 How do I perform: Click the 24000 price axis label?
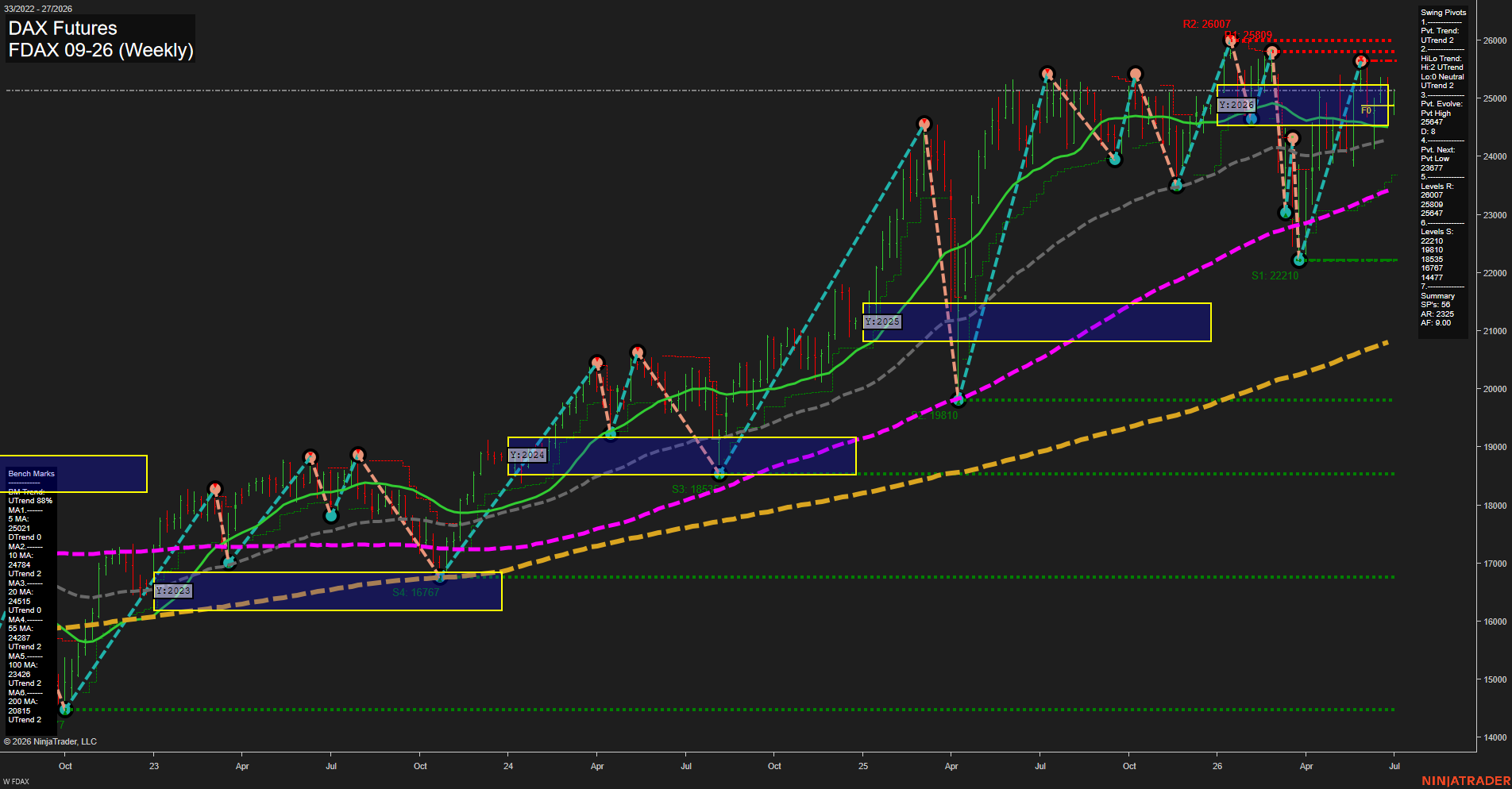(x=1495, y=156)
